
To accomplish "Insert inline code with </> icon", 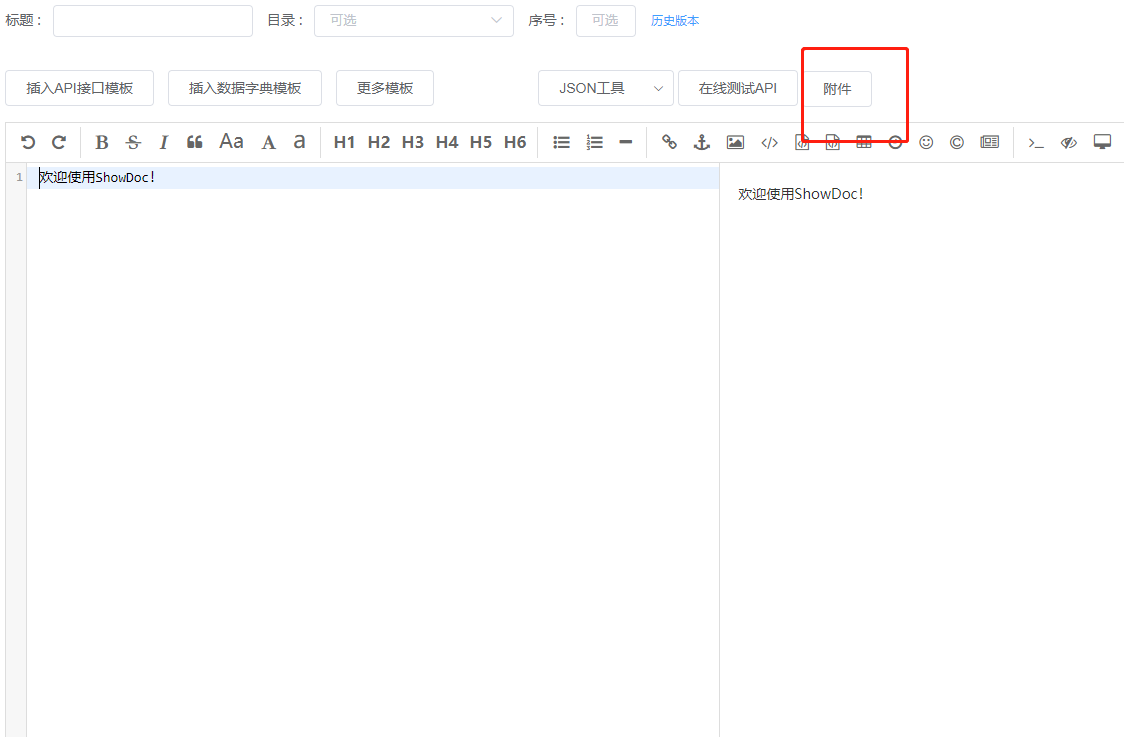I will pos(769,142).
